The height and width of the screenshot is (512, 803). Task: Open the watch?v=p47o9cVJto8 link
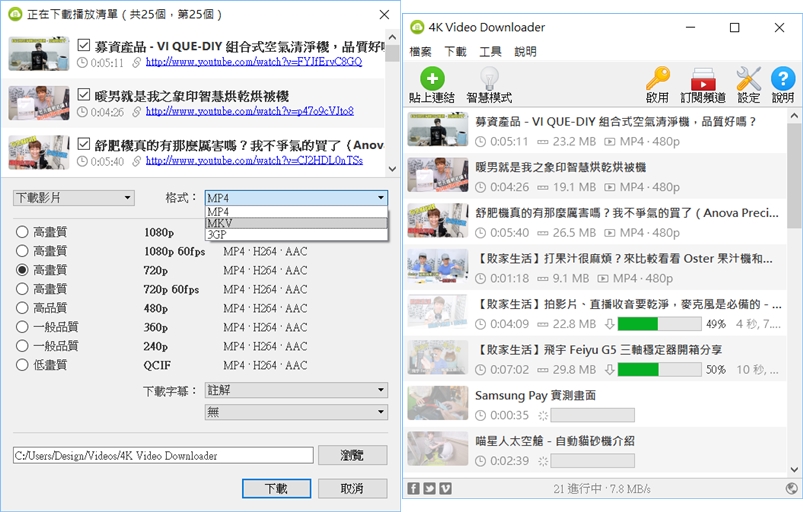pos(250,111)
